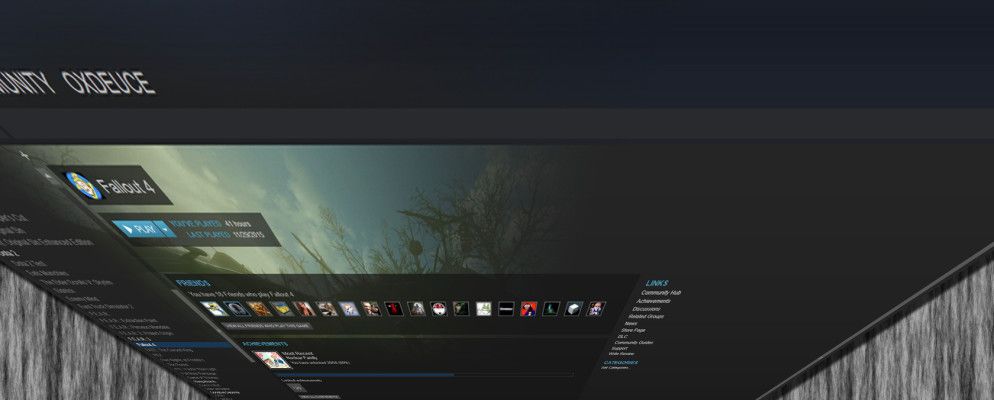Open the Discussions link

(647, 309)
